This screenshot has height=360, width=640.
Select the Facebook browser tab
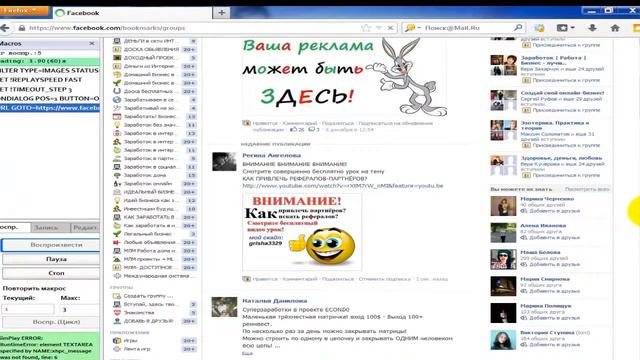[133, 13]
